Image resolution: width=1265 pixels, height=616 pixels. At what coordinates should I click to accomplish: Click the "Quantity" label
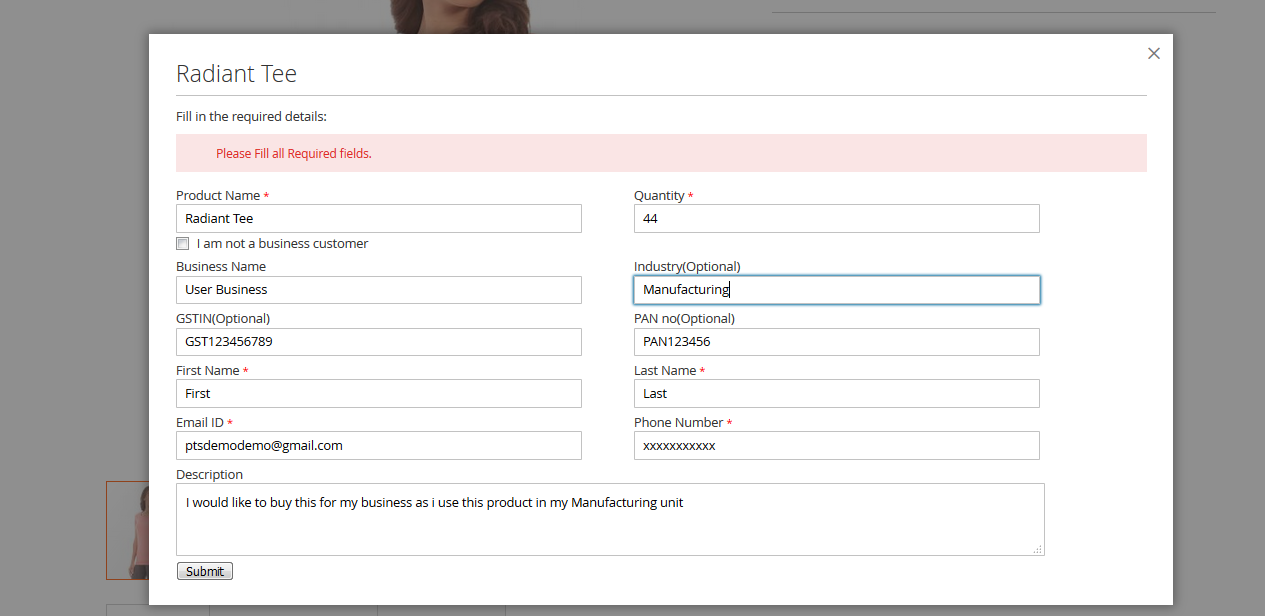point(659,195)
